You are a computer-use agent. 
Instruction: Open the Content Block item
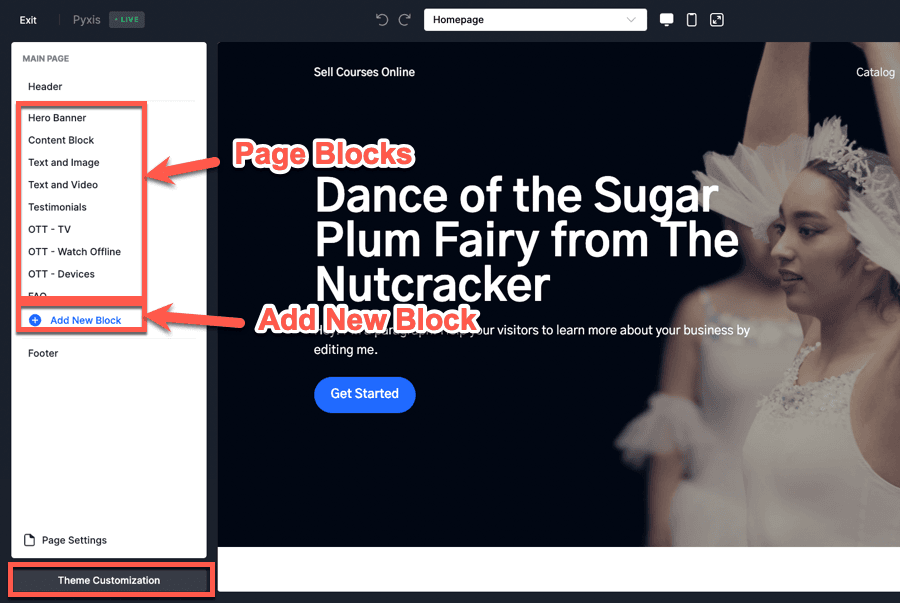(61, 140)
